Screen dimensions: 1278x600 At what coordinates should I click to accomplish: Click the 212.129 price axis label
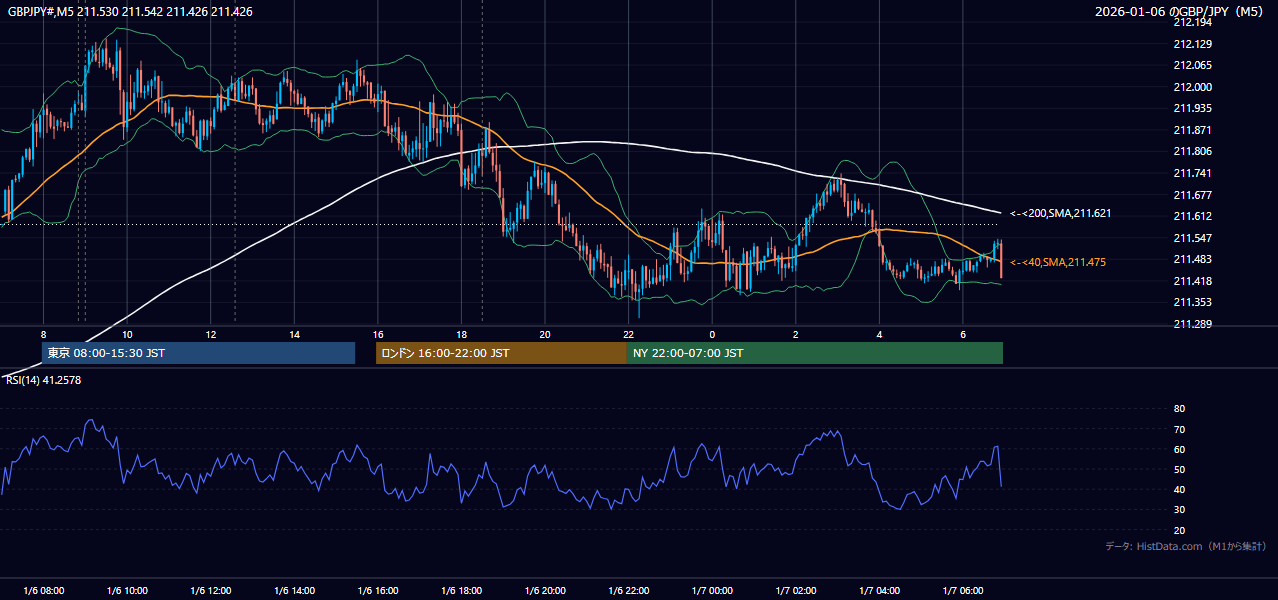[x=1192, y=44]
